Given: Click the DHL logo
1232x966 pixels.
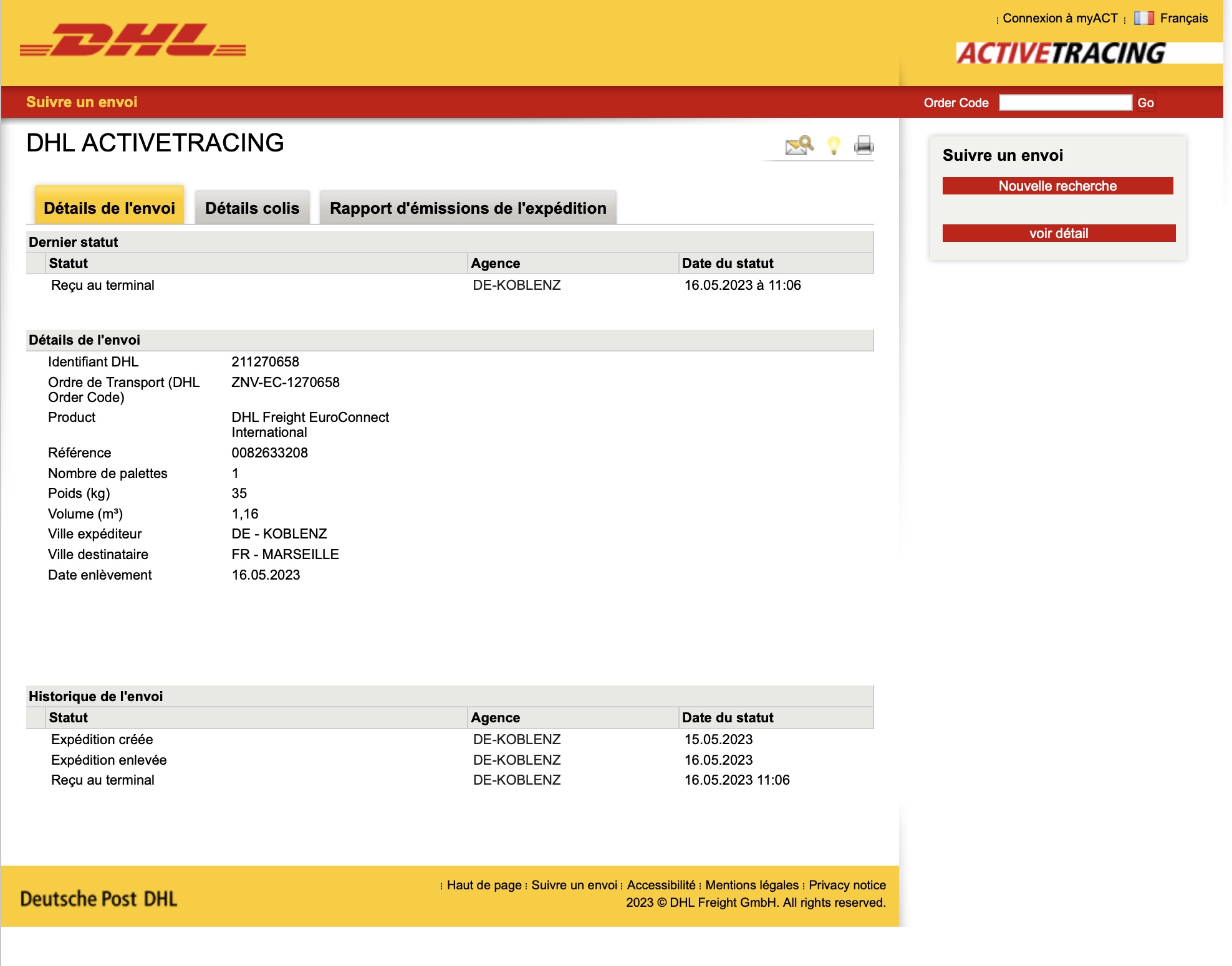Looking at the screenshot, I should click(133, 40).
